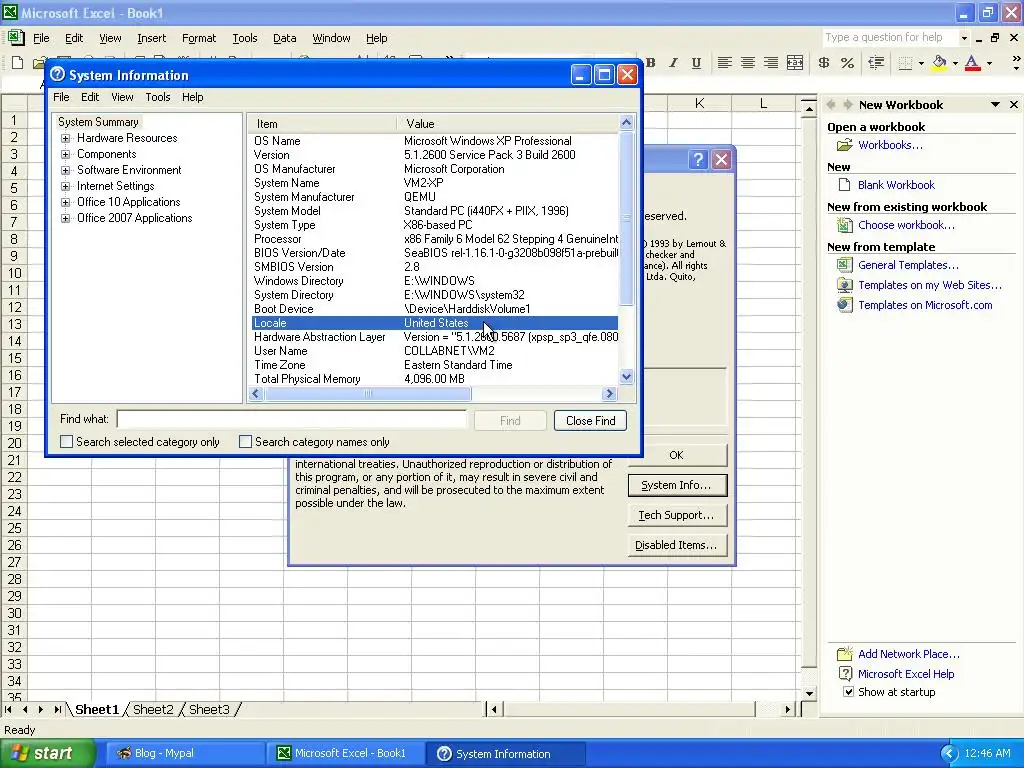Apply Percent Style icon

tap(847, 63)
